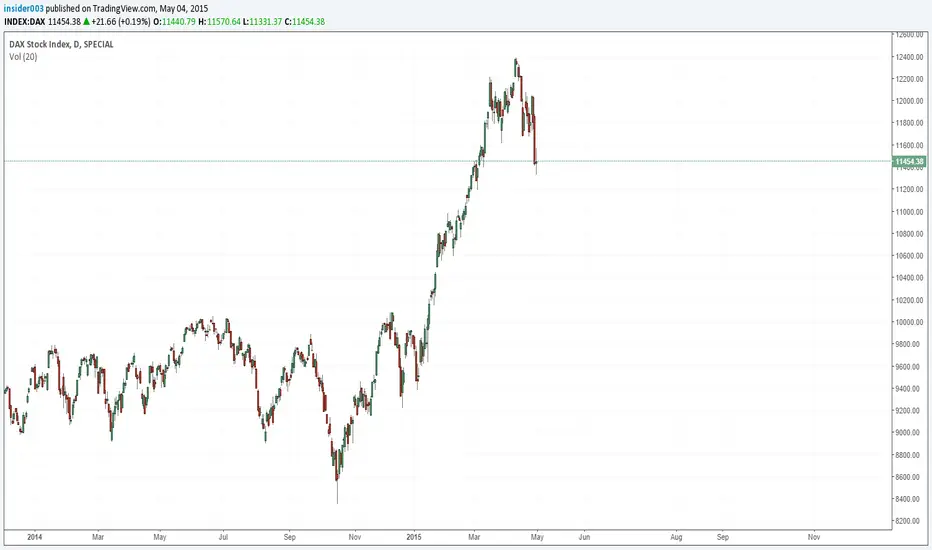Viewport: 932px width, 550px height.
Task: Click the 9000.00 price axis label
Action: [x=910, y=433]
